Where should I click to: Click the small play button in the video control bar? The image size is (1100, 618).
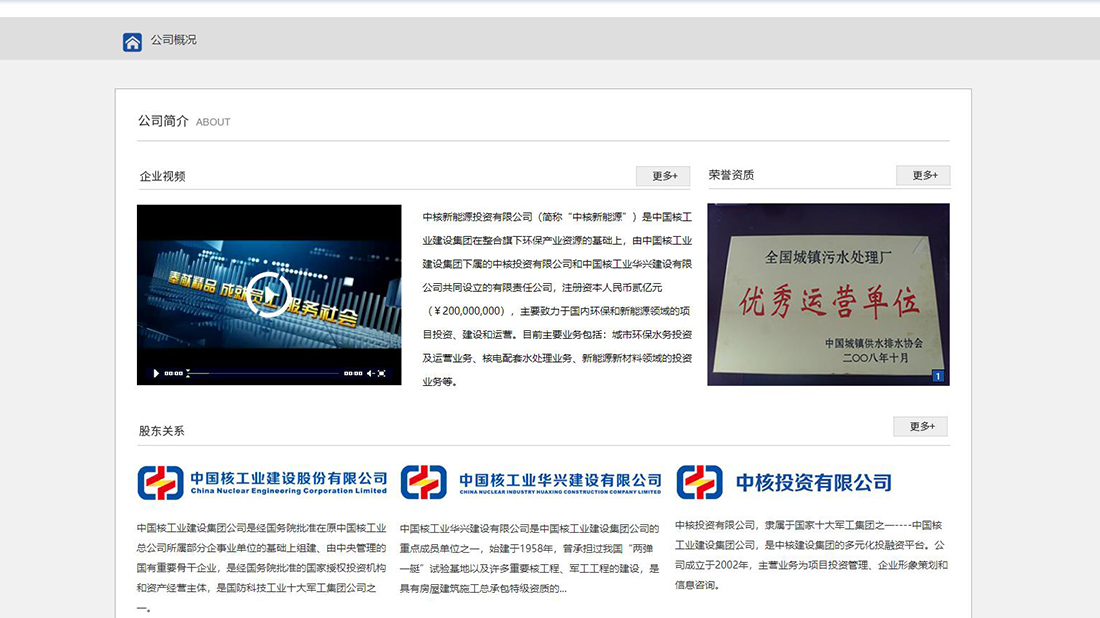[x=156, y=374]
